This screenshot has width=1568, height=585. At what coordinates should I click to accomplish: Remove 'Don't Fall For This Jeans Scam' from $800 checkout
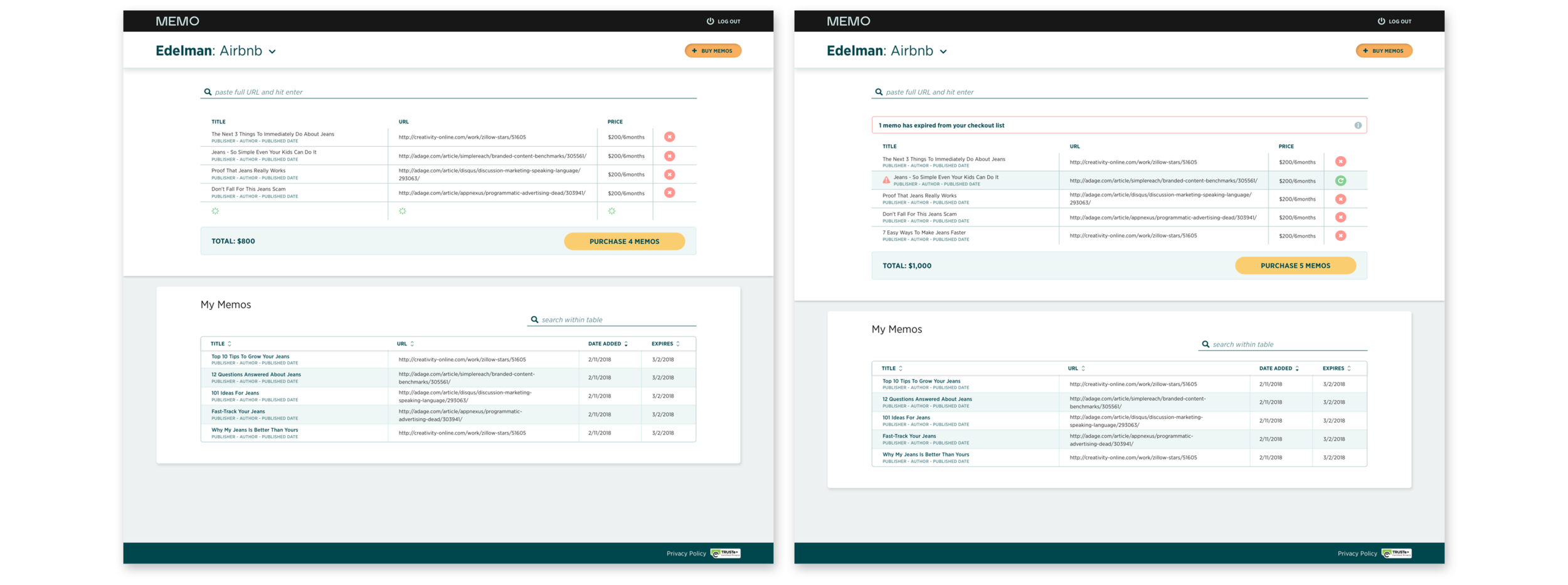coord(669,192)
